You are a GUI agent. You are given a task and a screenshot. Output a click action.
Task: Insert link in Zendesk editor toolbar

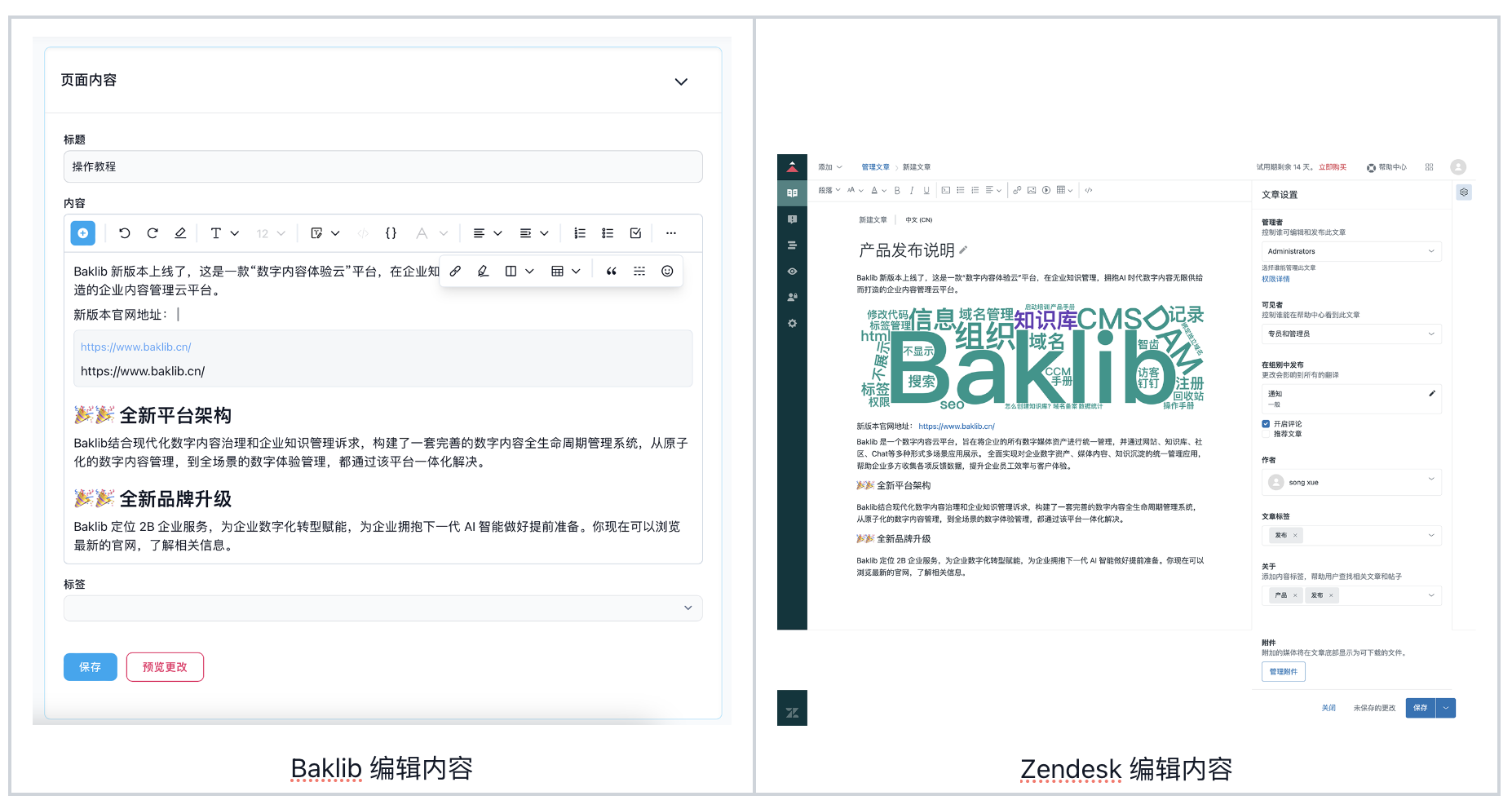pyautogui.click(x=1017, y=190)
